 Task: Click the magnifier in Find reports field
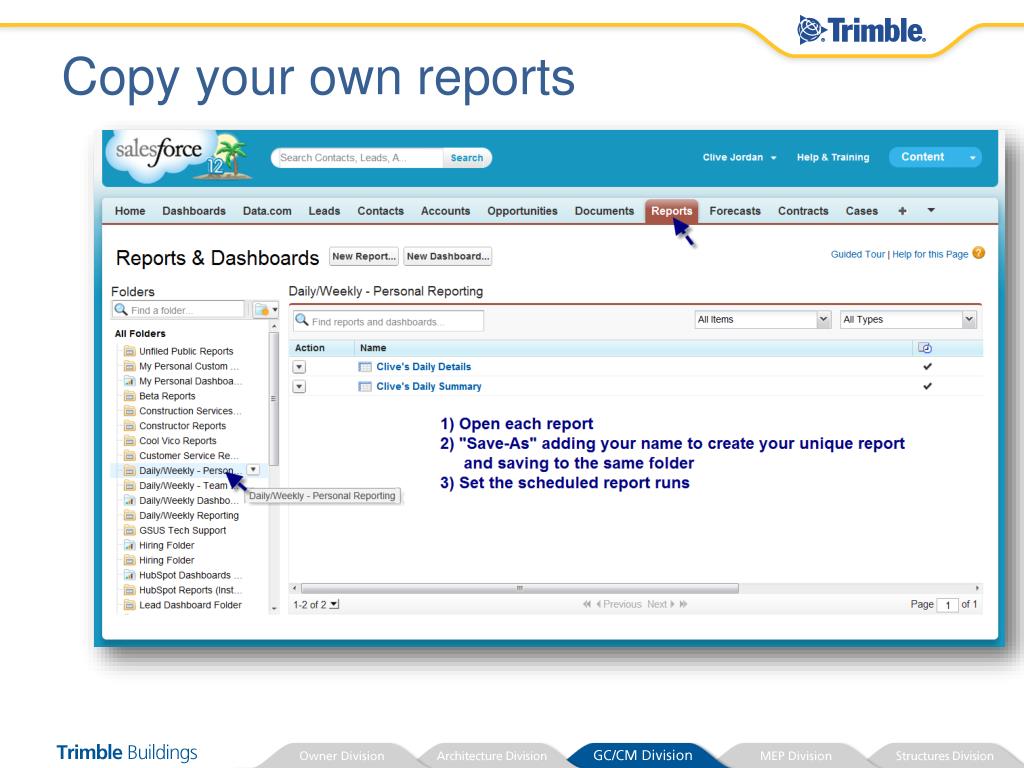[x=302, y=320]
